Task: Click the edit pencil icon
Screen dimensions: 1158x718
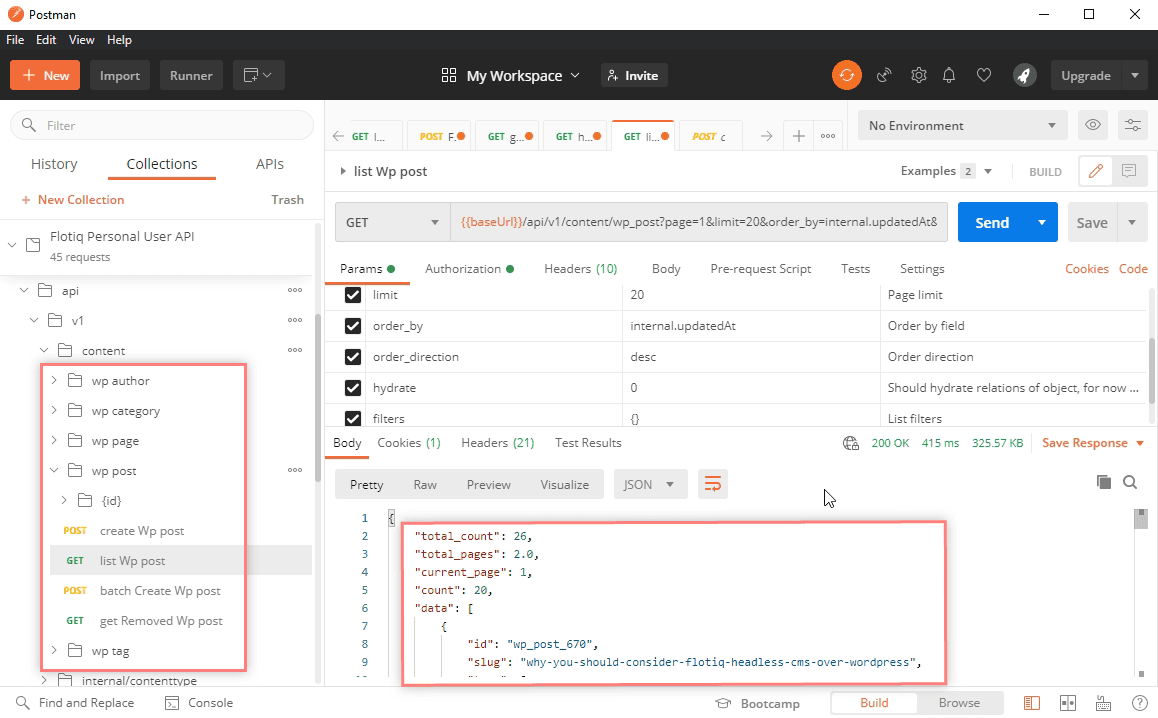Action: (x=1096, y=171)
